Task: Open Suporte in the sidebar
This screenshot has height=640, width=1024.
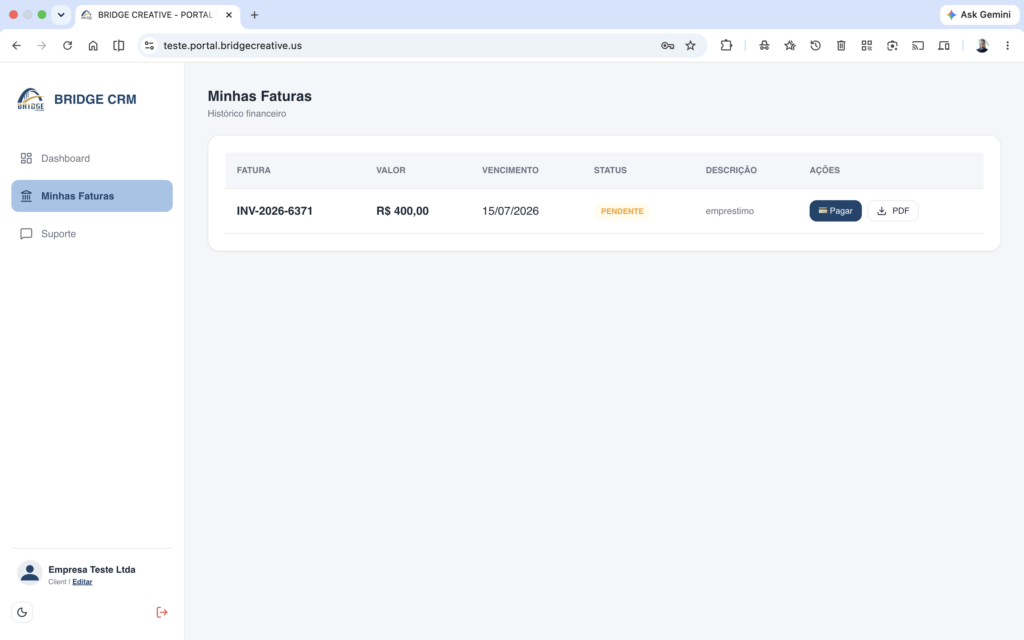Action: (91, 234)
